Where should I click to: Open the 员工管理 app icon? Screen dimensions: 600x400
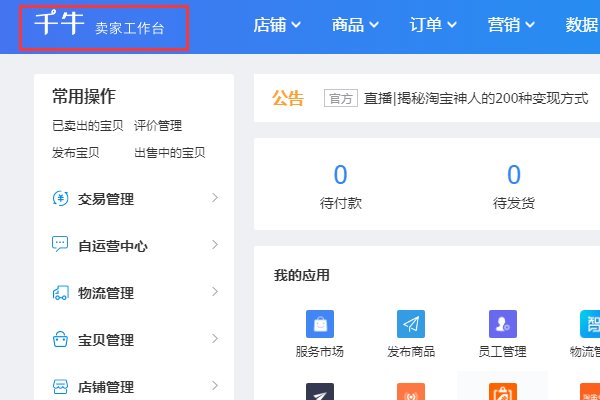tap(503, 324)
